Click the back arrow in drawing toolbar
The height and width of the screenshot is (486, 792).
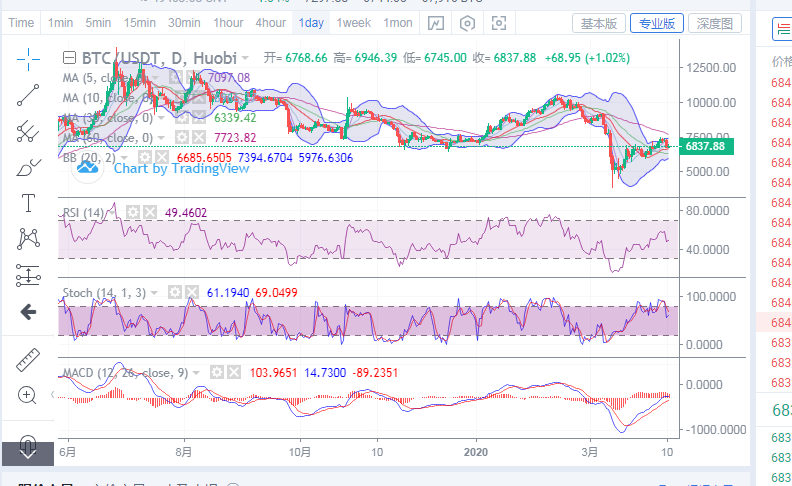tap(28, 312)
